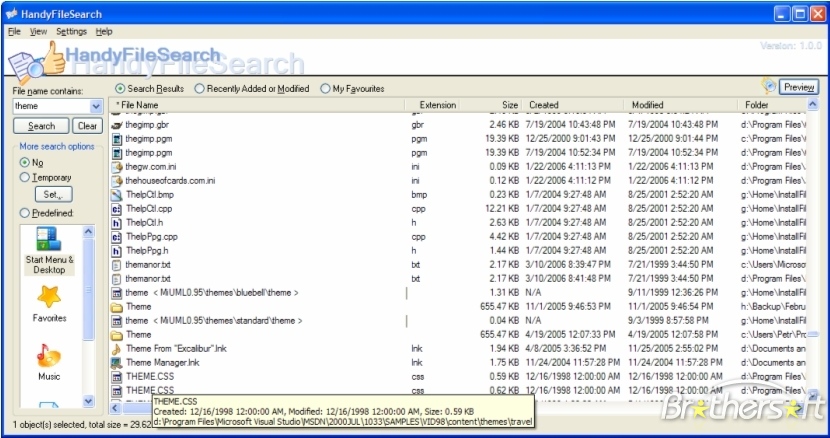Click the More search options label
This screenshot has width=830, height=438.
pos(57,147)
